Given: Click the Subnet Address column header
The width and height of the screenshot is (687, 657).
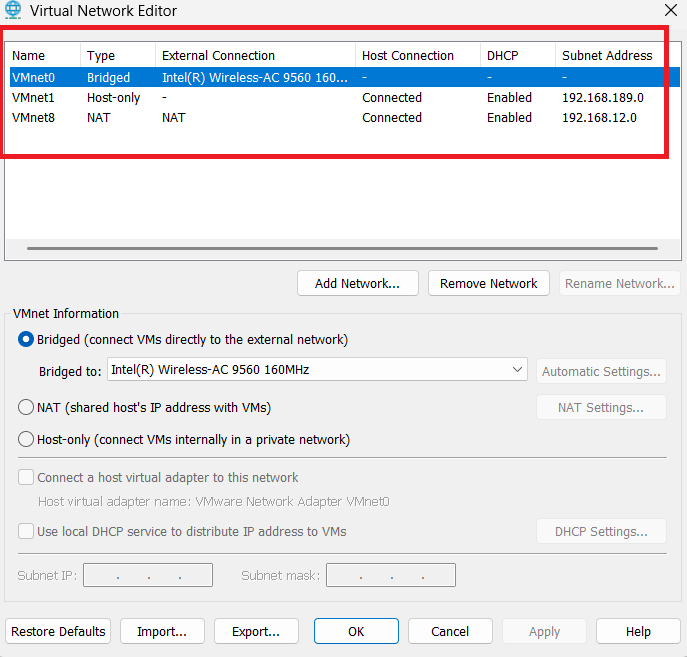Looking at the screenshot, I should click(607, 56).
